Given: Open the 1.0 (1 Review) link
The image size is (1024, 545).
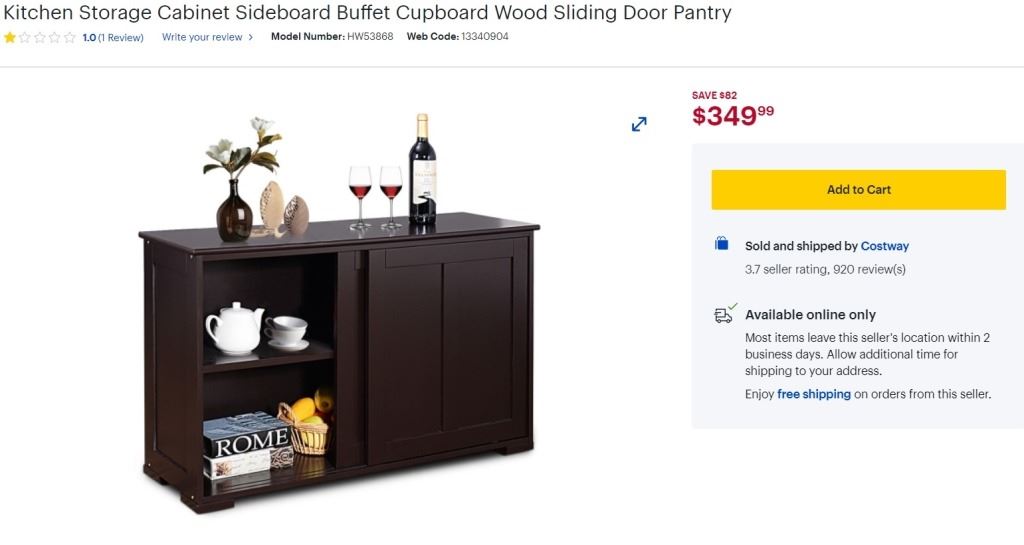Looking at the screenshot, I should [x=113, y=37].
